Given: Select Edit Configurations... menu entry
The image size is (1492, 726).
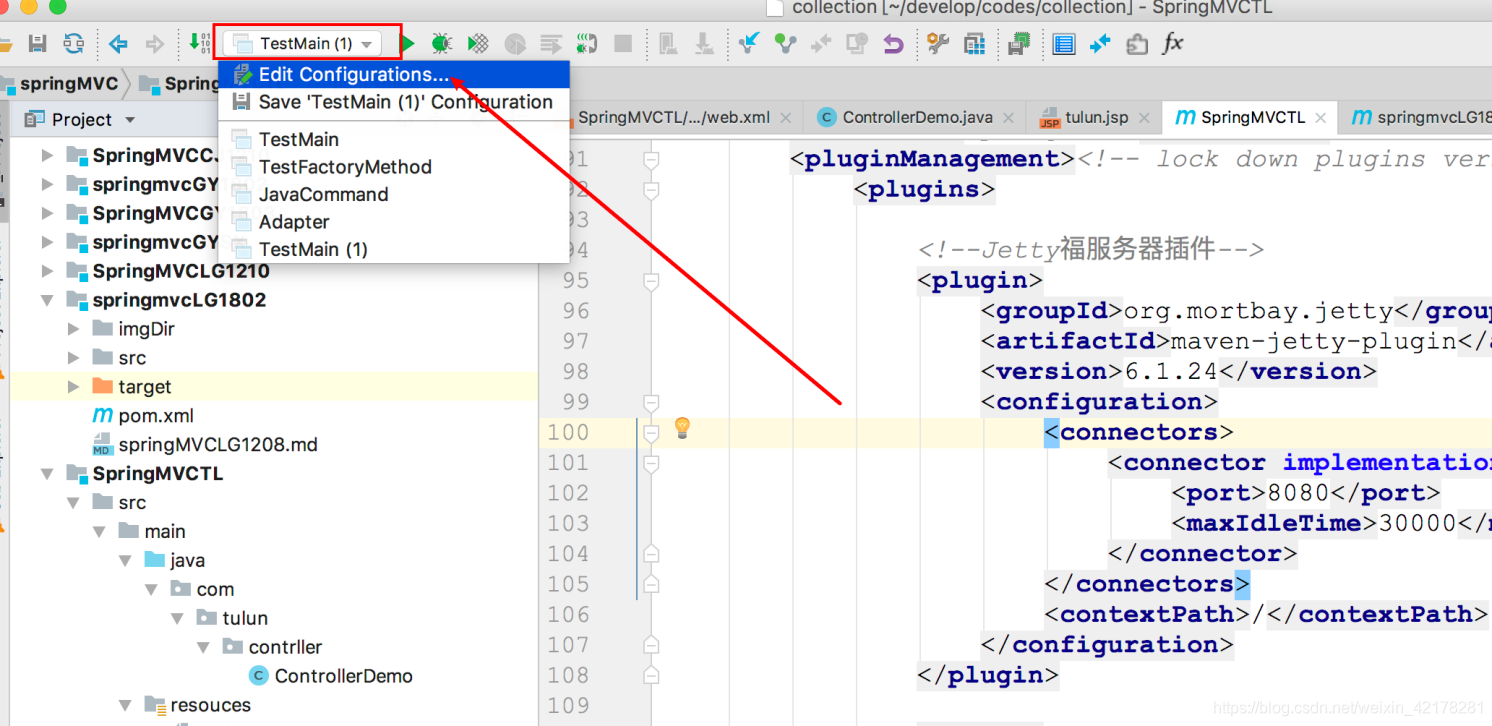Looking at the screenshot, I should (x=394, y=75).
